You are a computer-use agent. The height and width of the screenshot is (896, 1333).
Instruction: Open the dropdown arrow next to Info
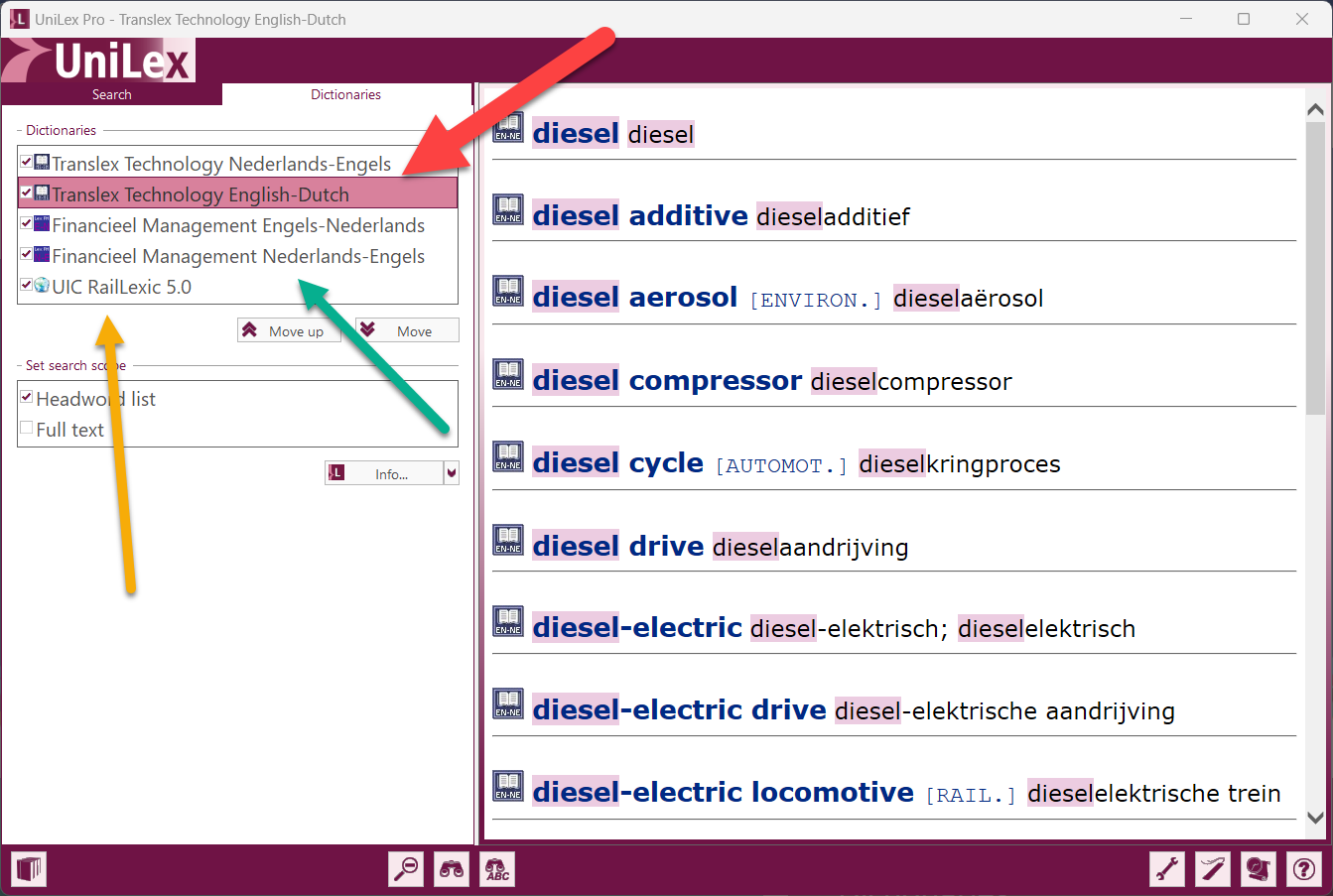tap(452, 473)
